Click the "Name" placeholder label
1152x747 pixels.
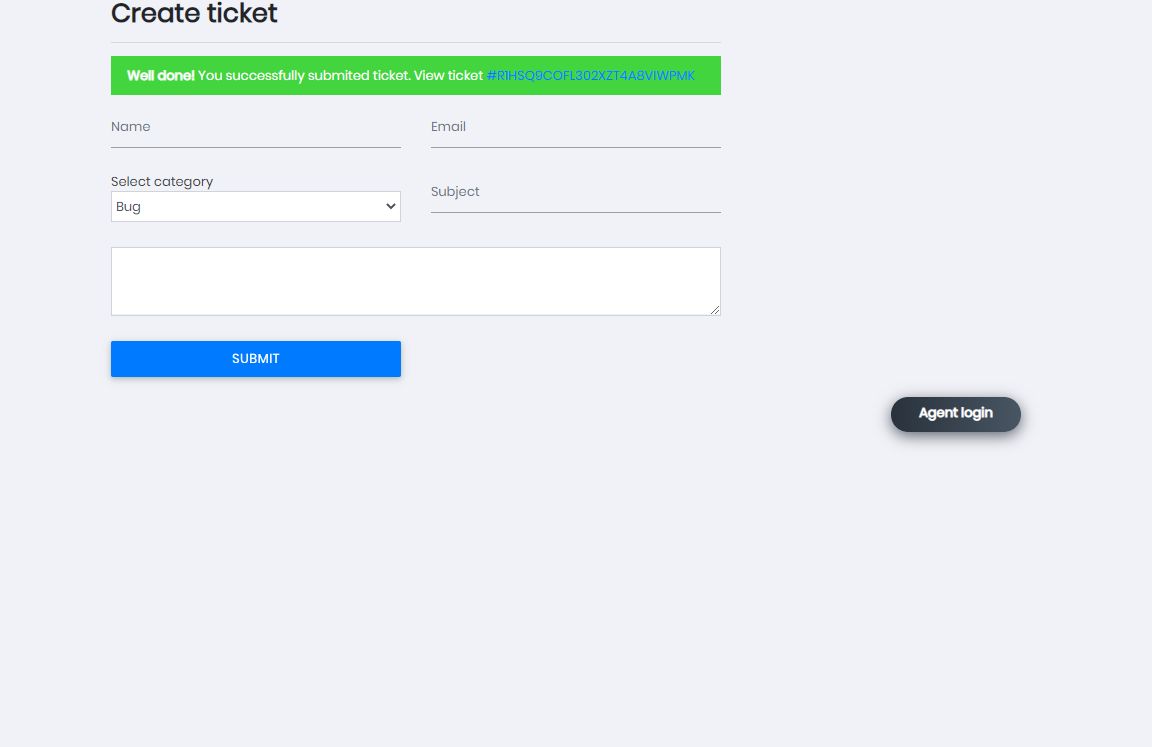point(131,127)
